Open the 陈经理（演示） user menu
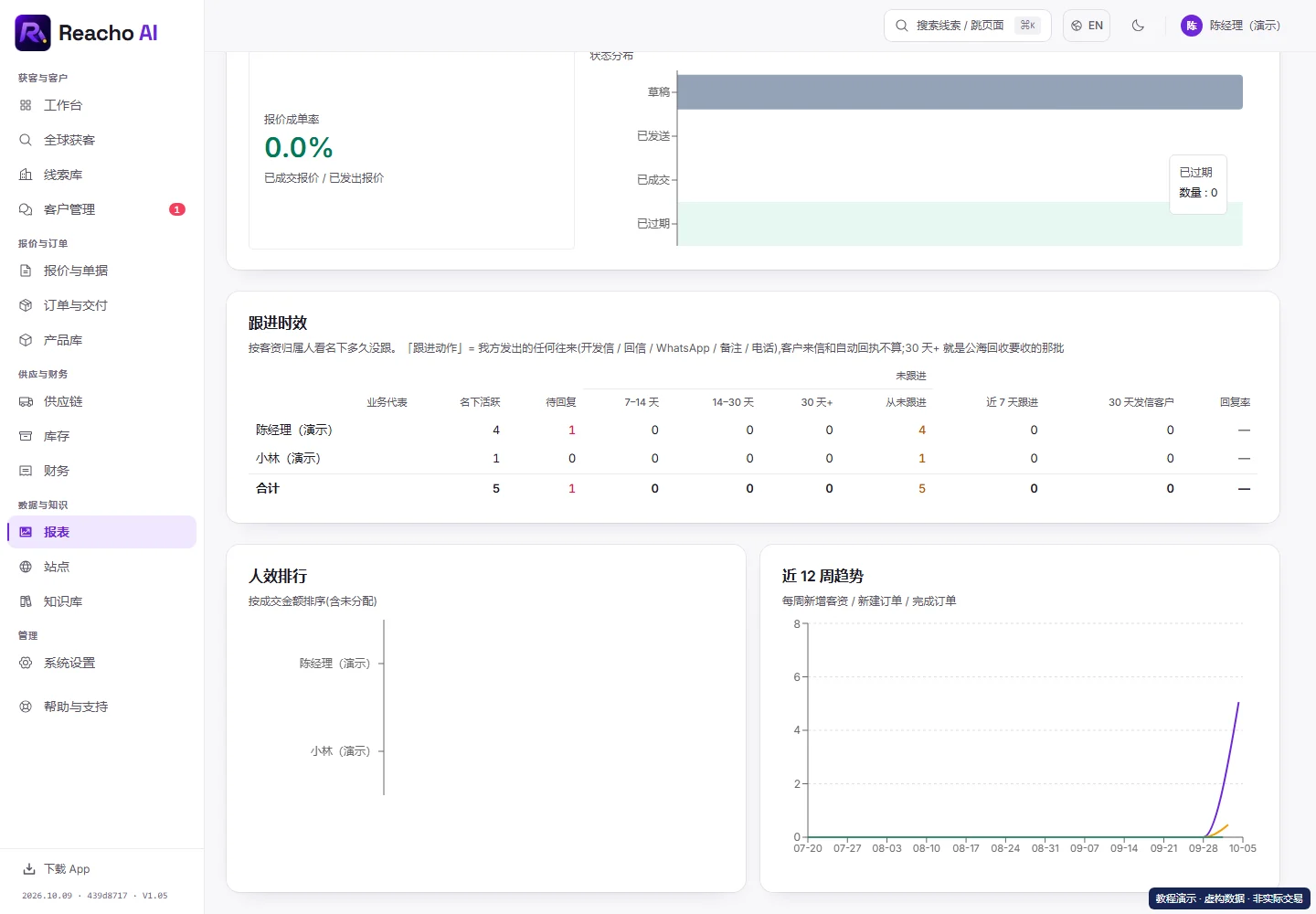This screenshot has height=914, width=1316. tap(1230, 26)
